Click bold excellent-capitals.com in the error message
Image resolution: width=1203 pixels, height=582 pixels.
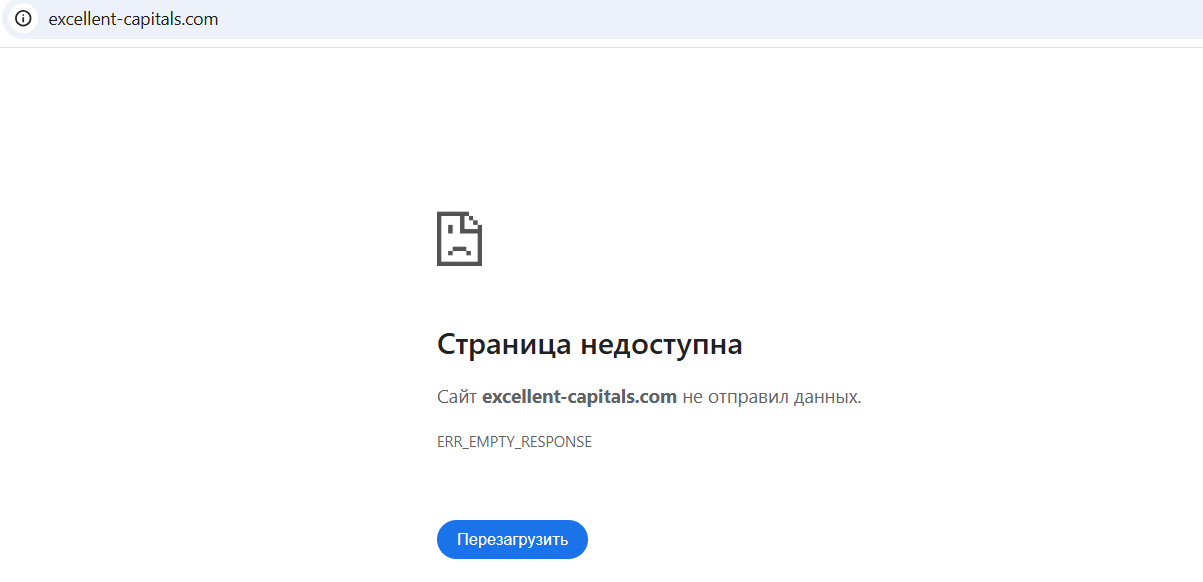tap(580, 397)
